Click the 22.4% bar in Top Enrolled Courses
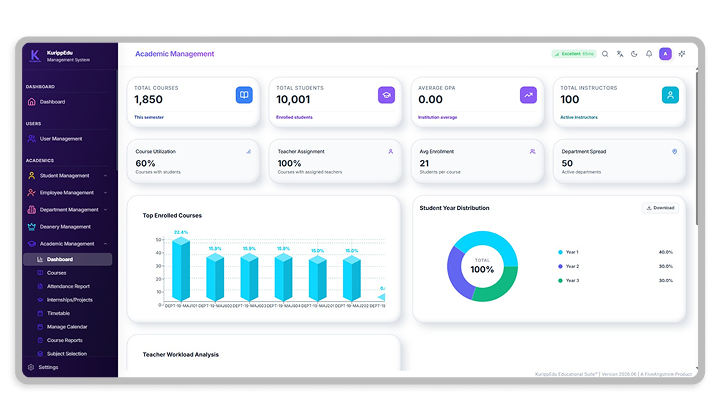This screenshot has width=721, height=420. coord(181,270)
